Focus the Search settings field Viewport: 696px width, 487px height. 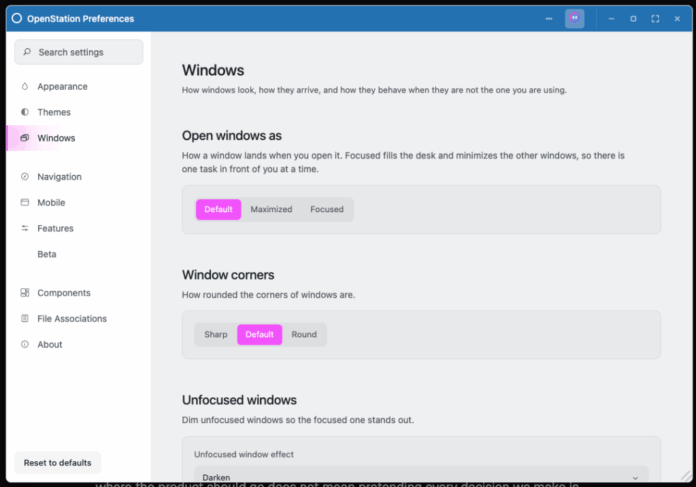coord(79,52)
